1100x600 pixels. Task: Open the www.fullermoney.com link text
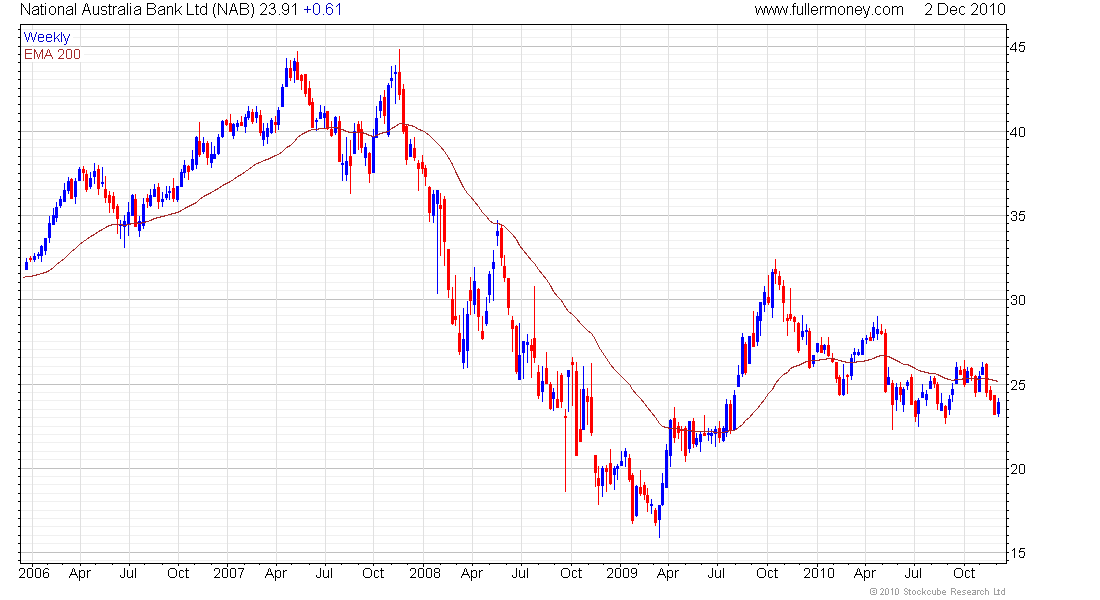click(x=829, y=10)
